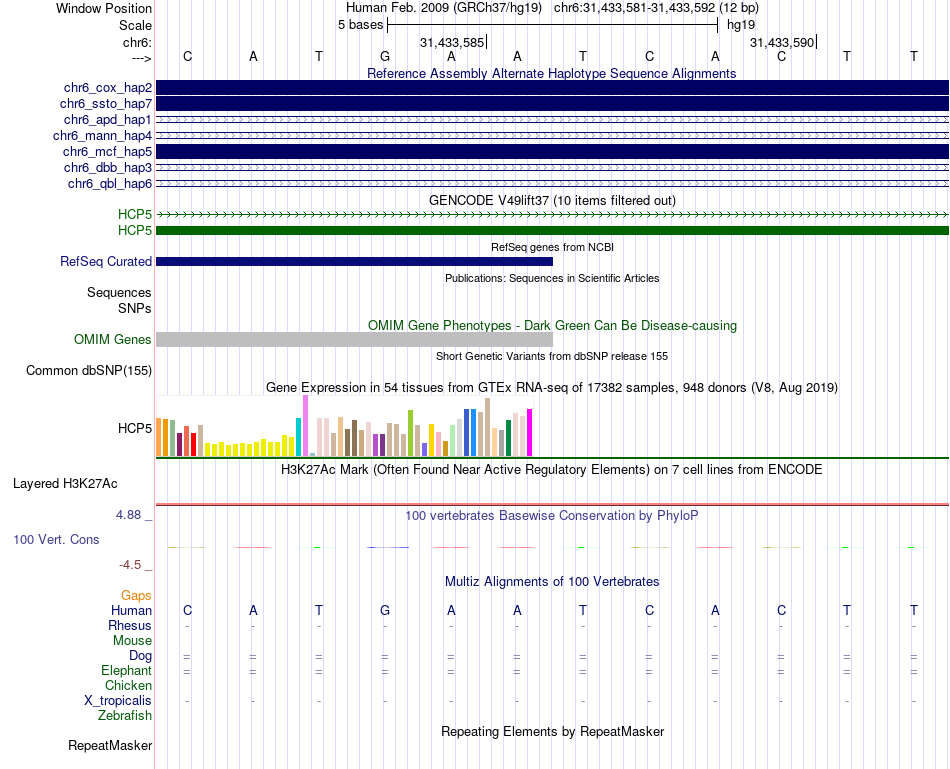Click the SNPs track label
The image size is (950, 769).
tap(135, 308)
